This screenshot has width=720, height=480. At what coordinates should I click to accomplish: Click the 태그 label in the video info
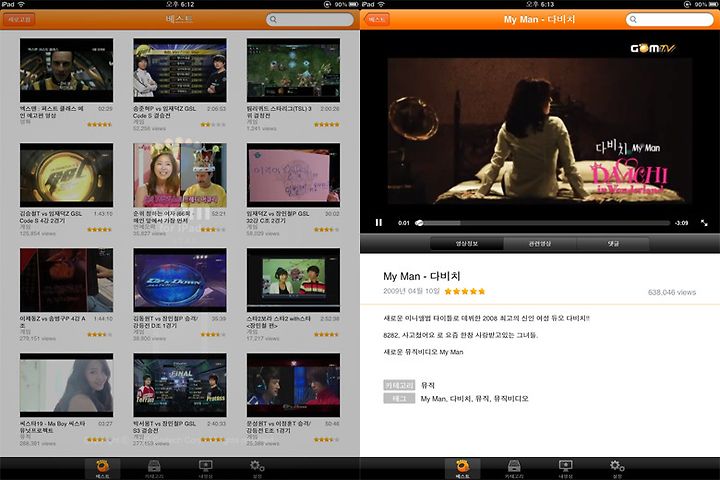tap(399, 398)
